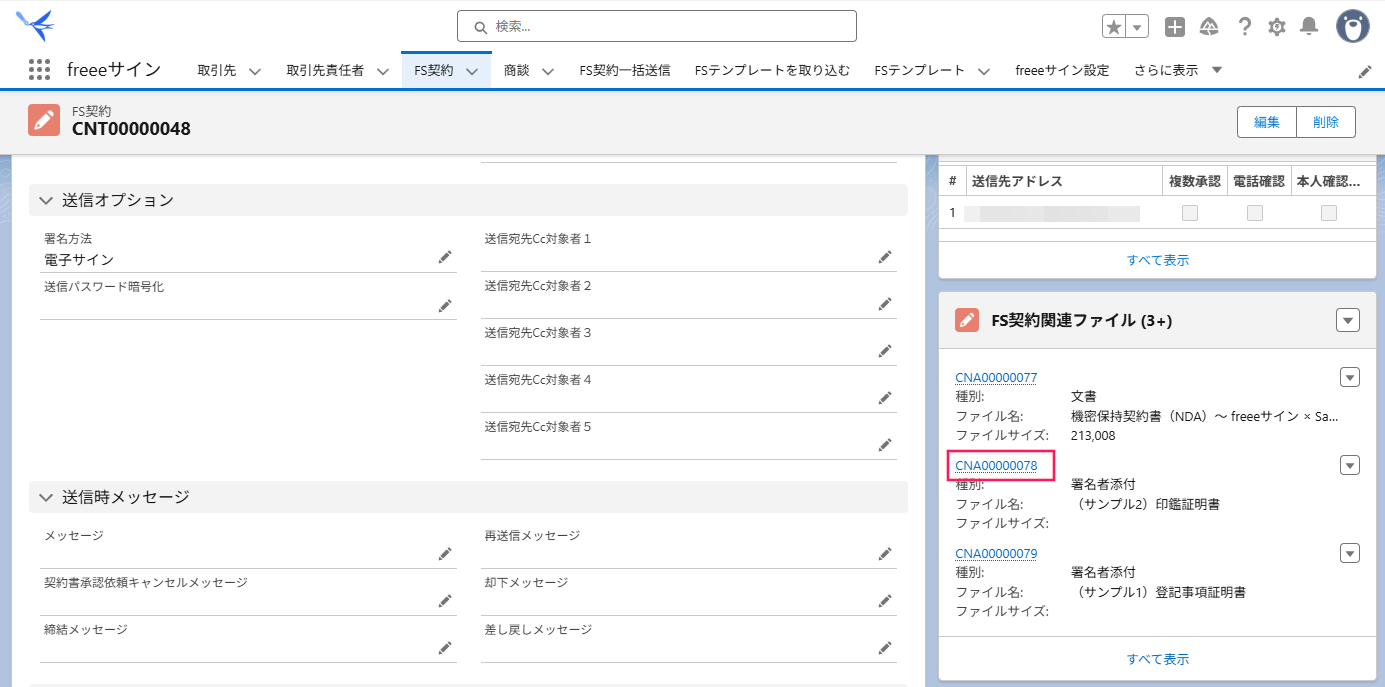Image resolution: width=1385 pixels, height=687 pixels.
Task: Click the FS契約関連ファイル panel icon
Action: pyautogui.click(x=967, y=320)
